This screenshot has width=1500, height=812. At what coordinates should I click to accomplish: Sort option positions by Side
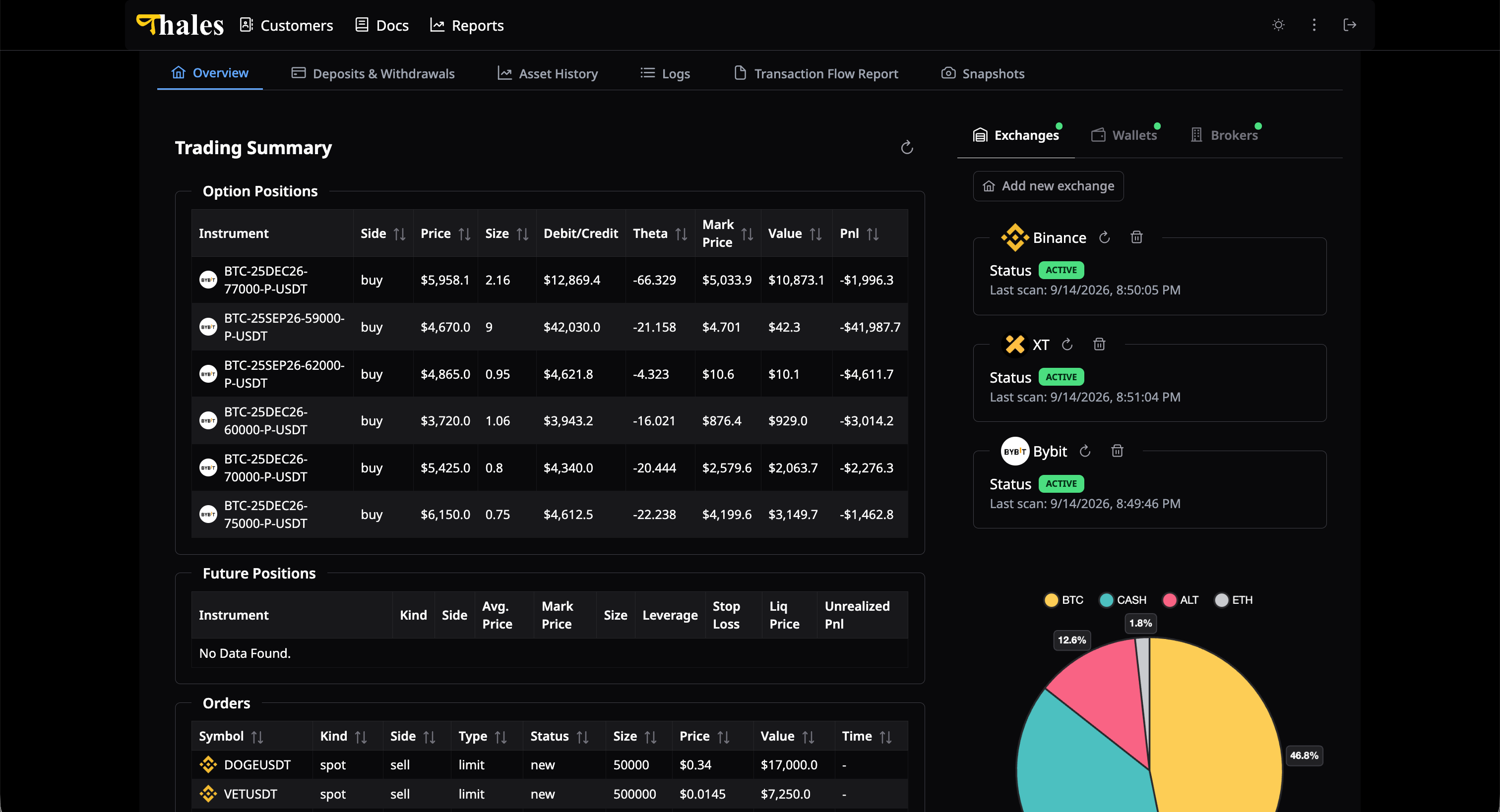pyautogui.click(x=399, y=234)
